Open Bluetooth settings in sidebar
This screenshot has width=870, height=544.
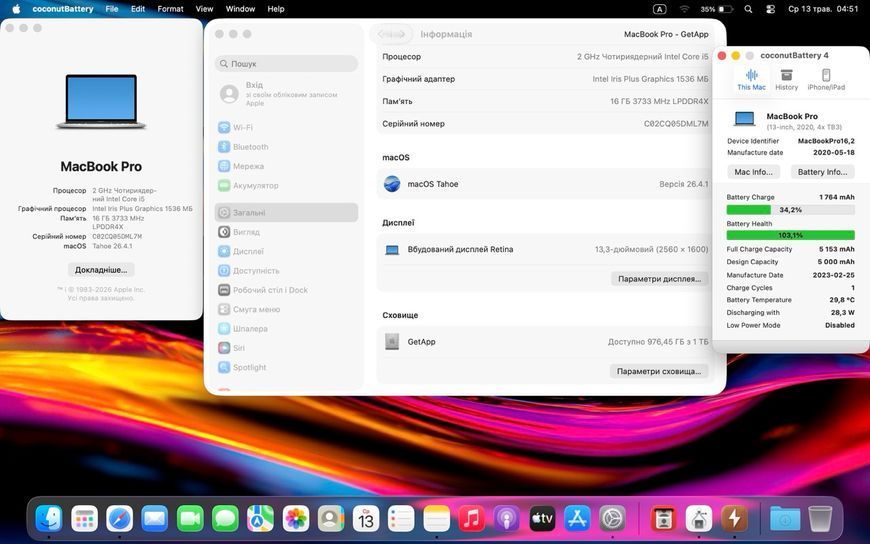click(x=286, y=147)
